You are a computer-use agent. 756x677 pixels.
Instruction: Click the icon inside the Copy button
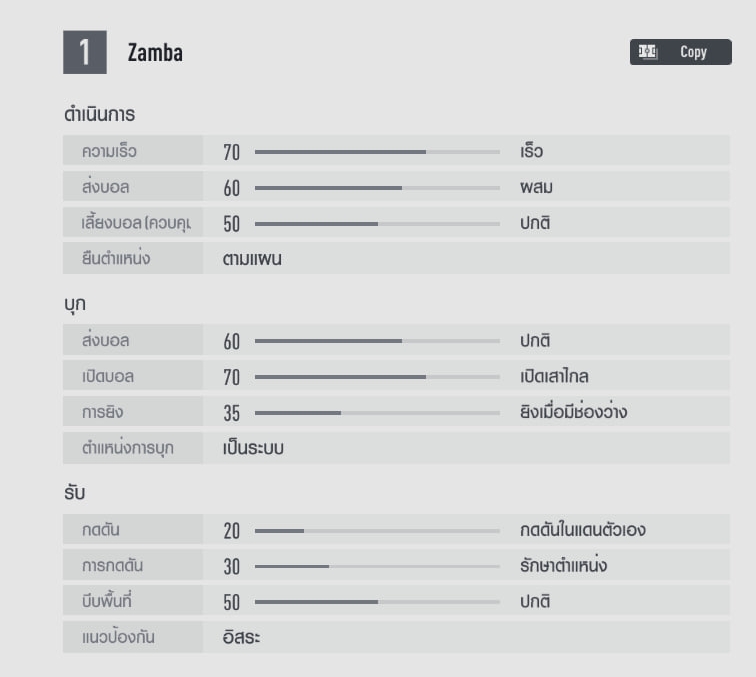[647, 52]
